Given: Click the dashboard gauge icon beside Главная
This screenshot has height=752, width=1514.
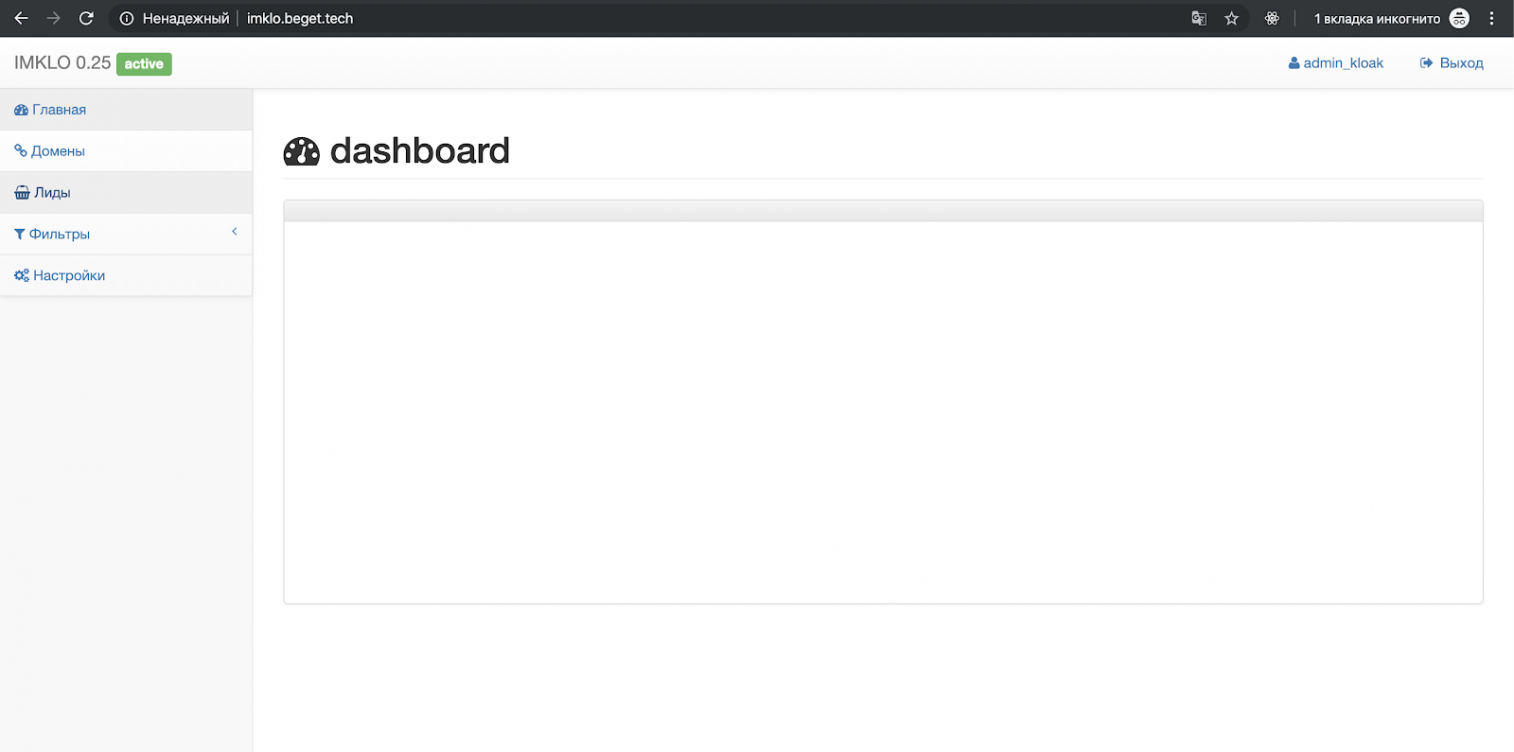Looking at the screenshot, I should 21,110.
